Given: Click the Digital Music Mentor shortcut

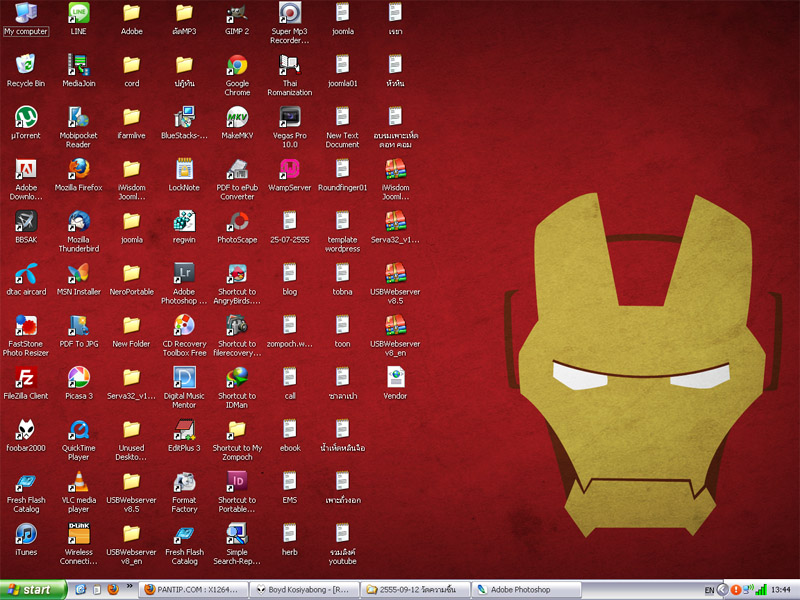Looking at the screenshot, I should coord(184,388).
